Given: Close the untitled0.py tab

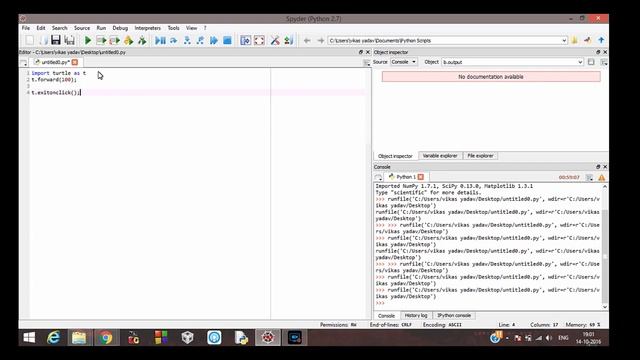Looking at the screenshot, I should (x=75, y=62).
